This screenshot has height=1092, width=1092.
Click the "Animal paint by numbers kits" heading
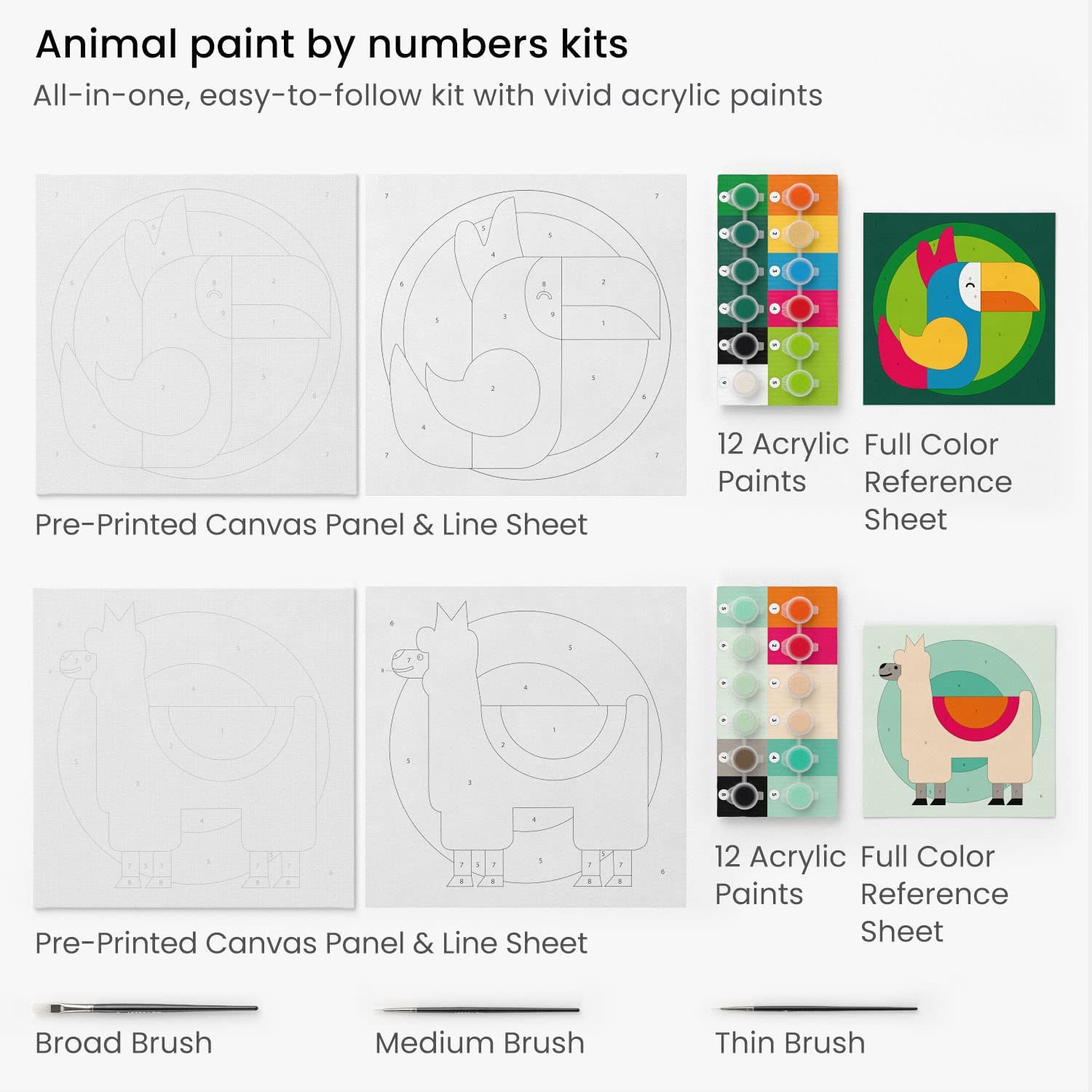tap(331, 44)
